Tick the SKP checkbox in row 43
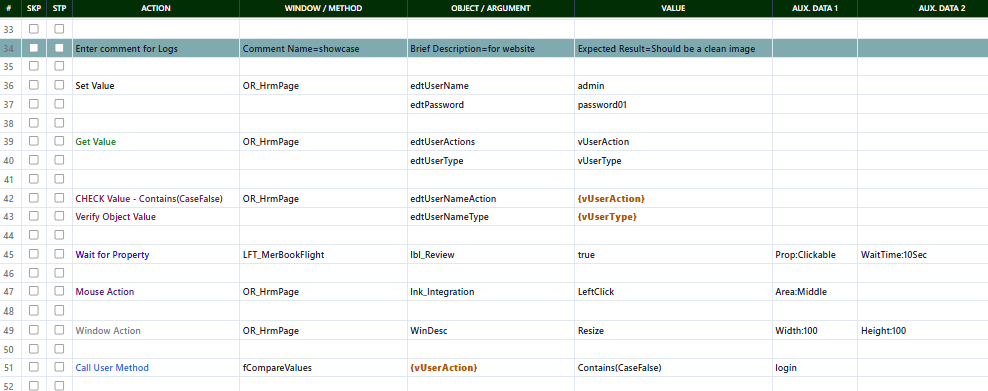The height and width of the screenshot is (391, 988). [34, 217]
